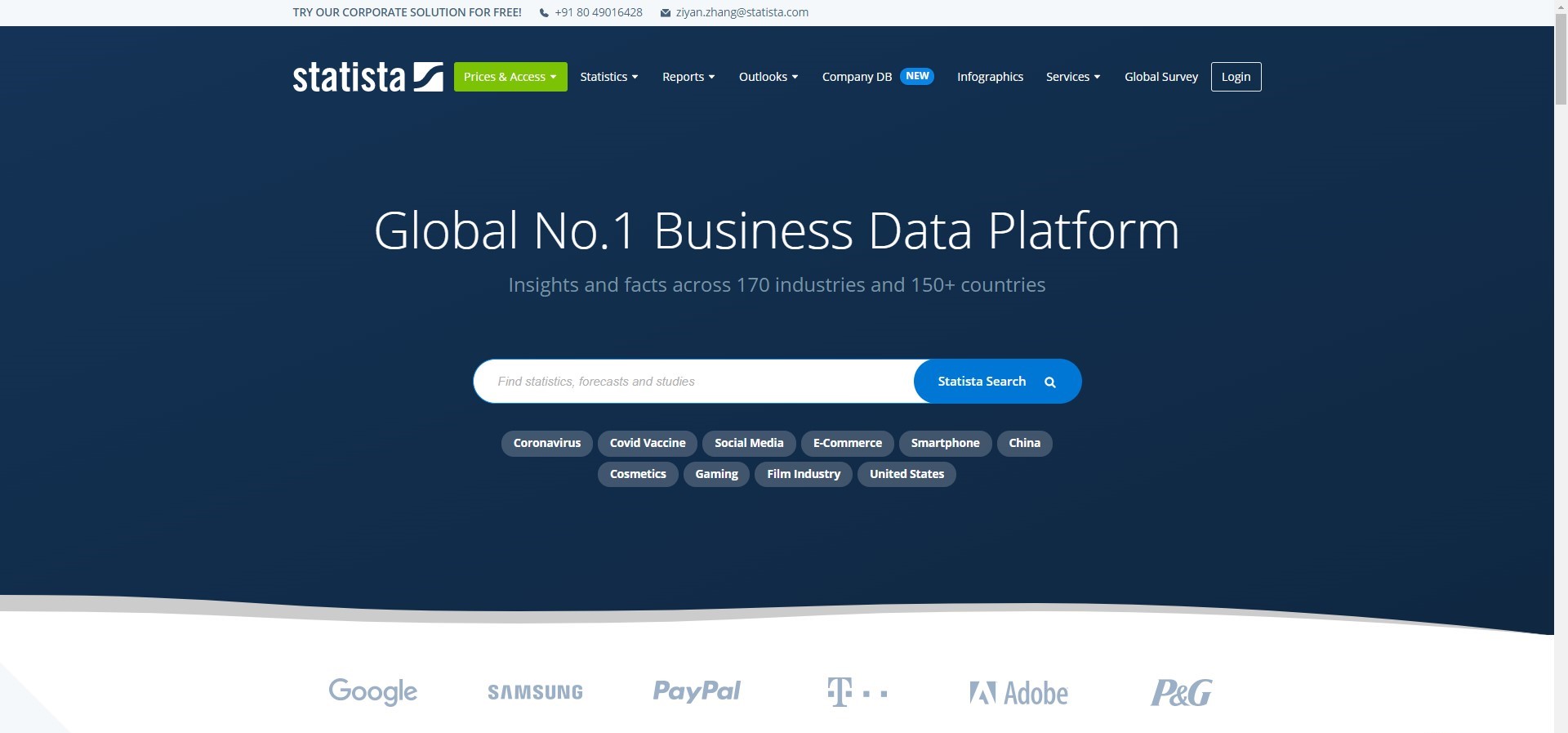Click the Adobe logo
Image resolution: width=1568 pixels, height=733 pixels.
click(x=1018, y=693)
